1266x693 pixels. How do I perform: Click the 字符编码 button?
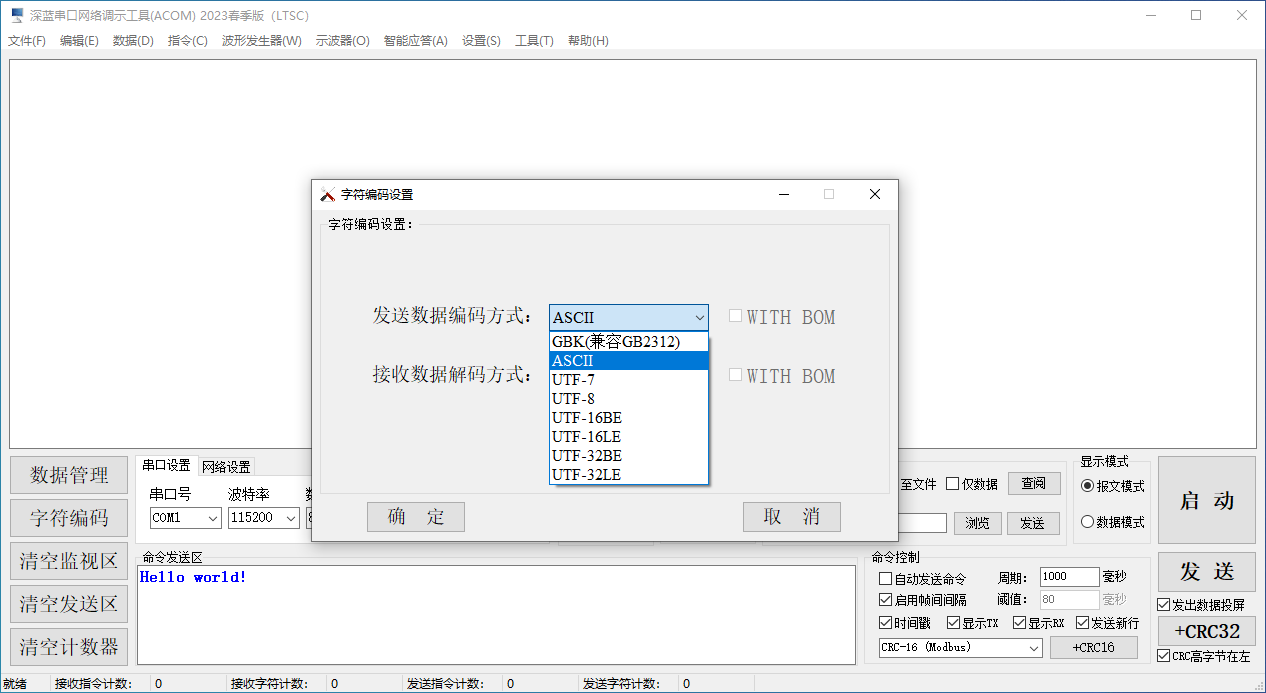[x=69, y=518]
